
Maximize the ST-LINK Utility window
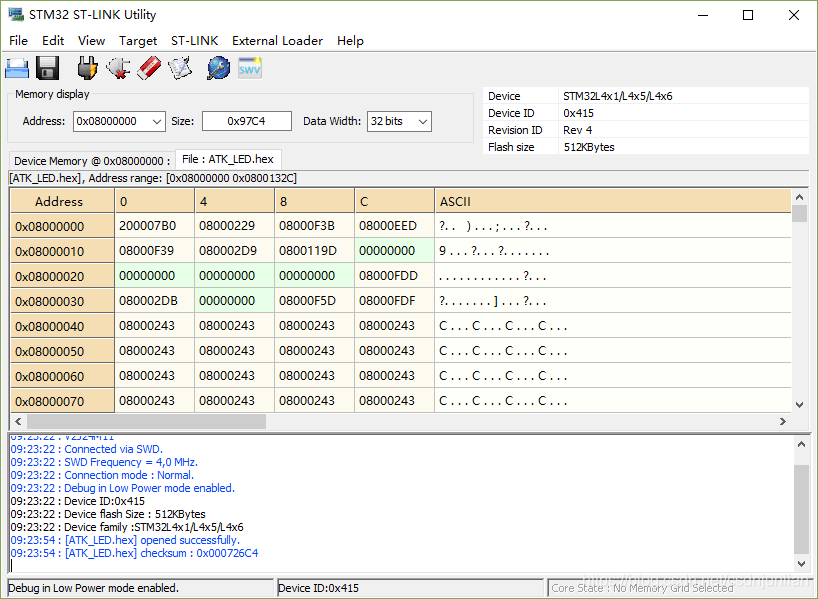point(748,15)
